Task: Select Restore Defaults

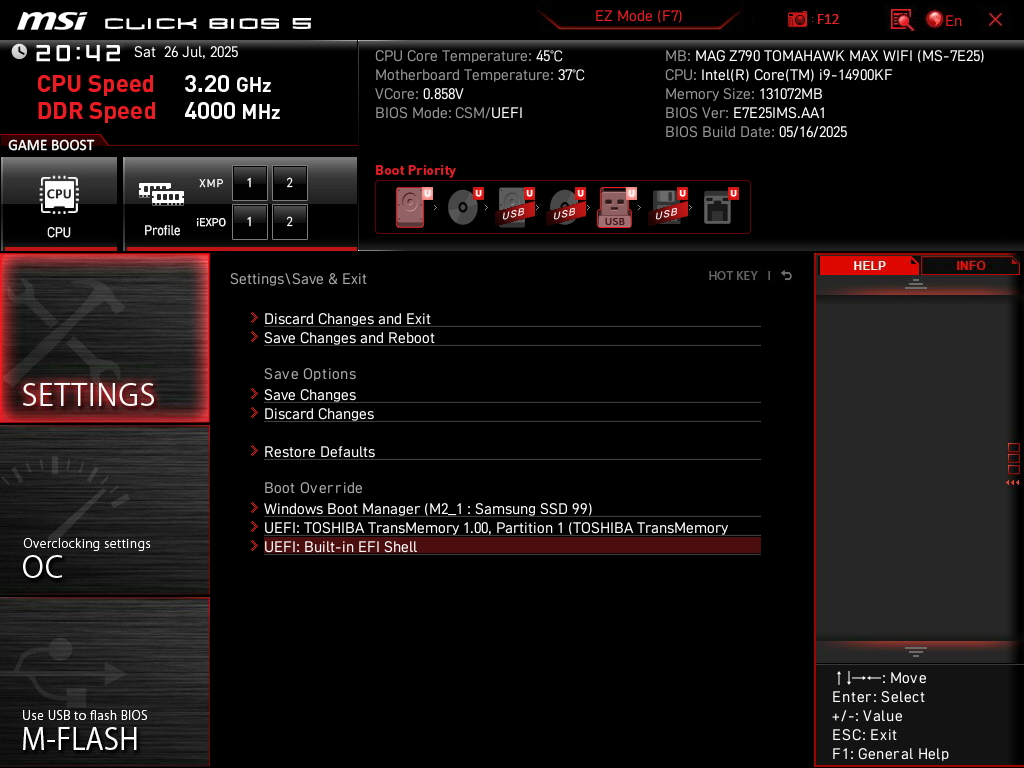Action: click(512, 451)
